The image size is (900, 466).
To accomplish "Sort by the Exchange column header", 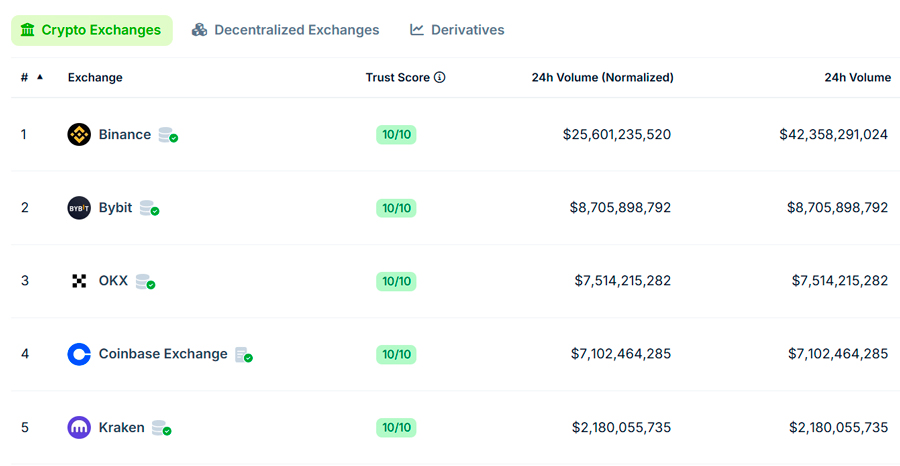I will [95, 77].
